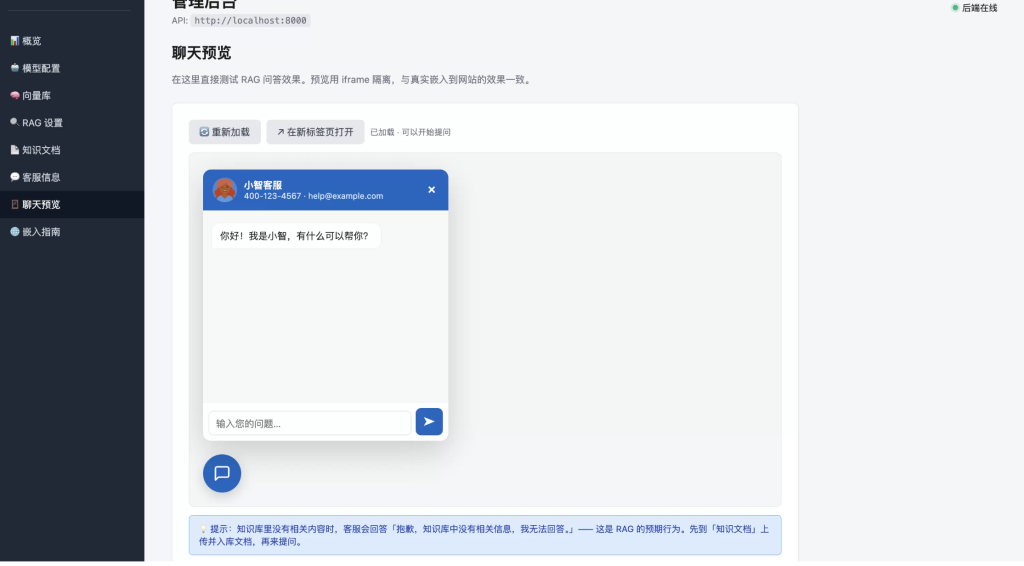Screen dimensions: 1024x566
Task: Click the 模型配置 robot icon
Action: 14,68
